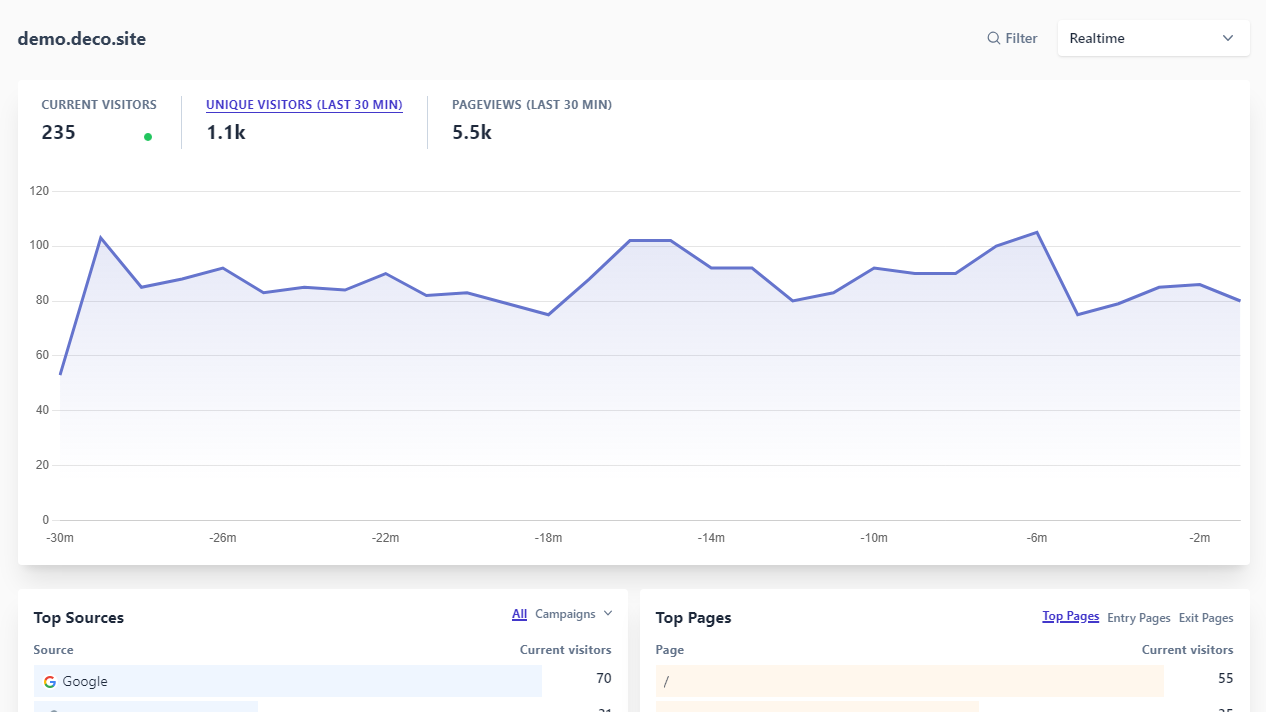Click the Google logo icon
This screenshot has width=1266, height=712.
point(50,682)
